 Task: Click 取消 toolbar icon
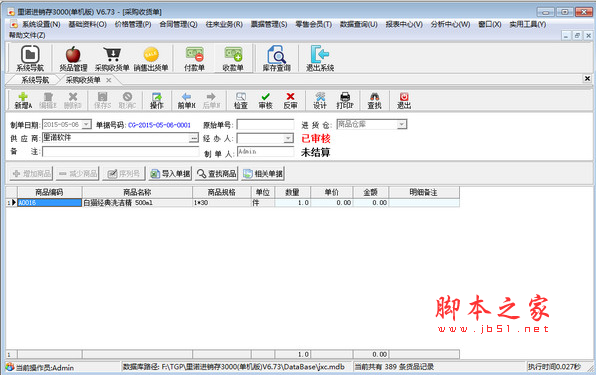tap(127, 101)
